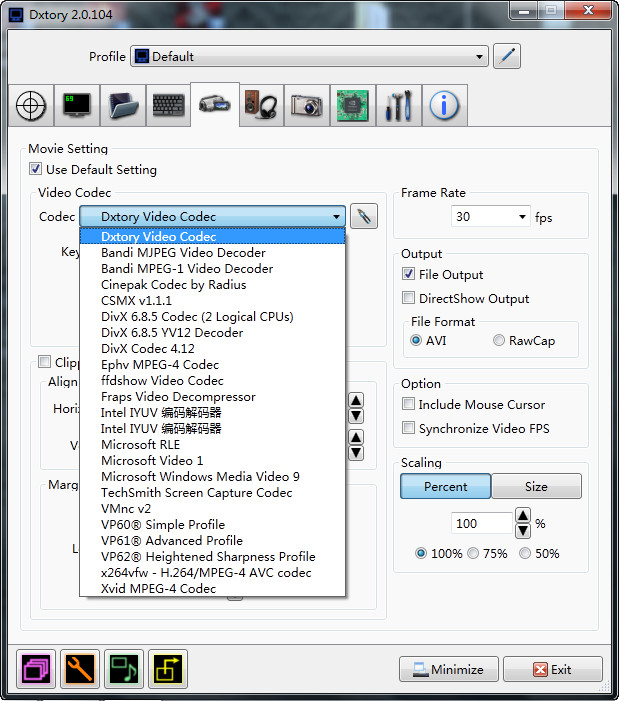Screen dimensions: 619x701
Task: Choose VP60 Simple Profile
Action: click(212, 524)
